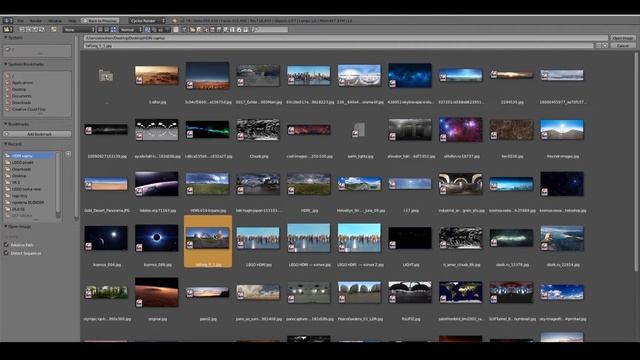Collapse the Open Image options panel
Image resolution: width=640 pixels, height=360 pixels.
6,226
